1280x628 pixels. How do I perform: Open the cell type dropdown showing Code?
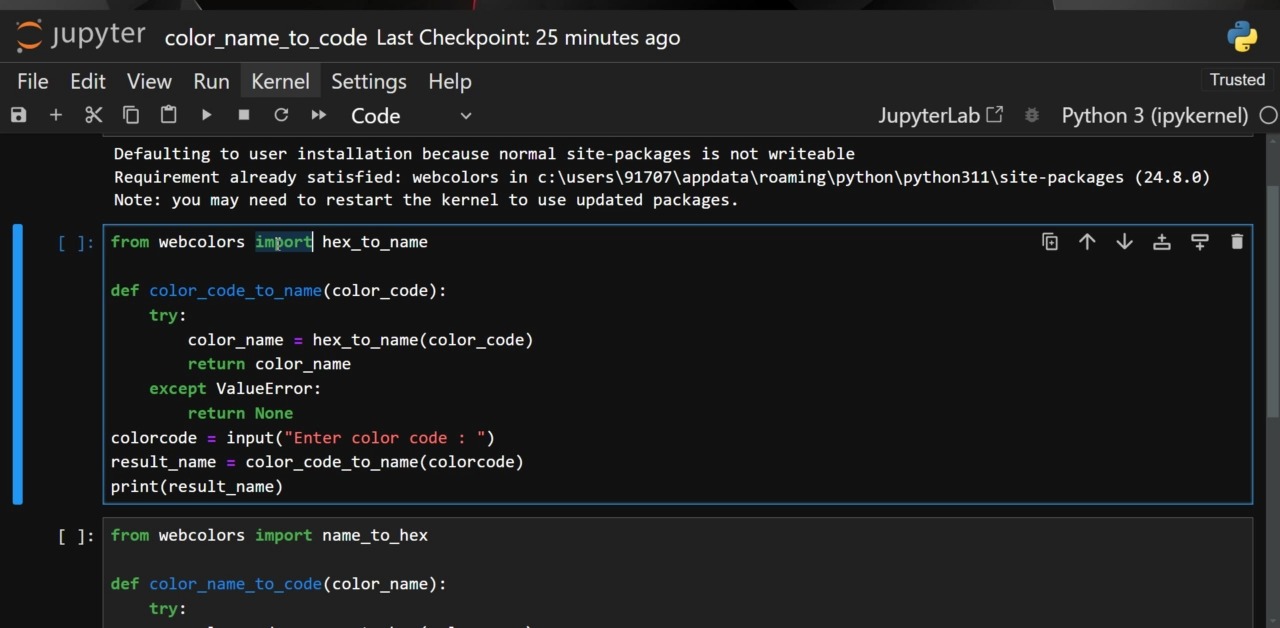pos(410,116)
